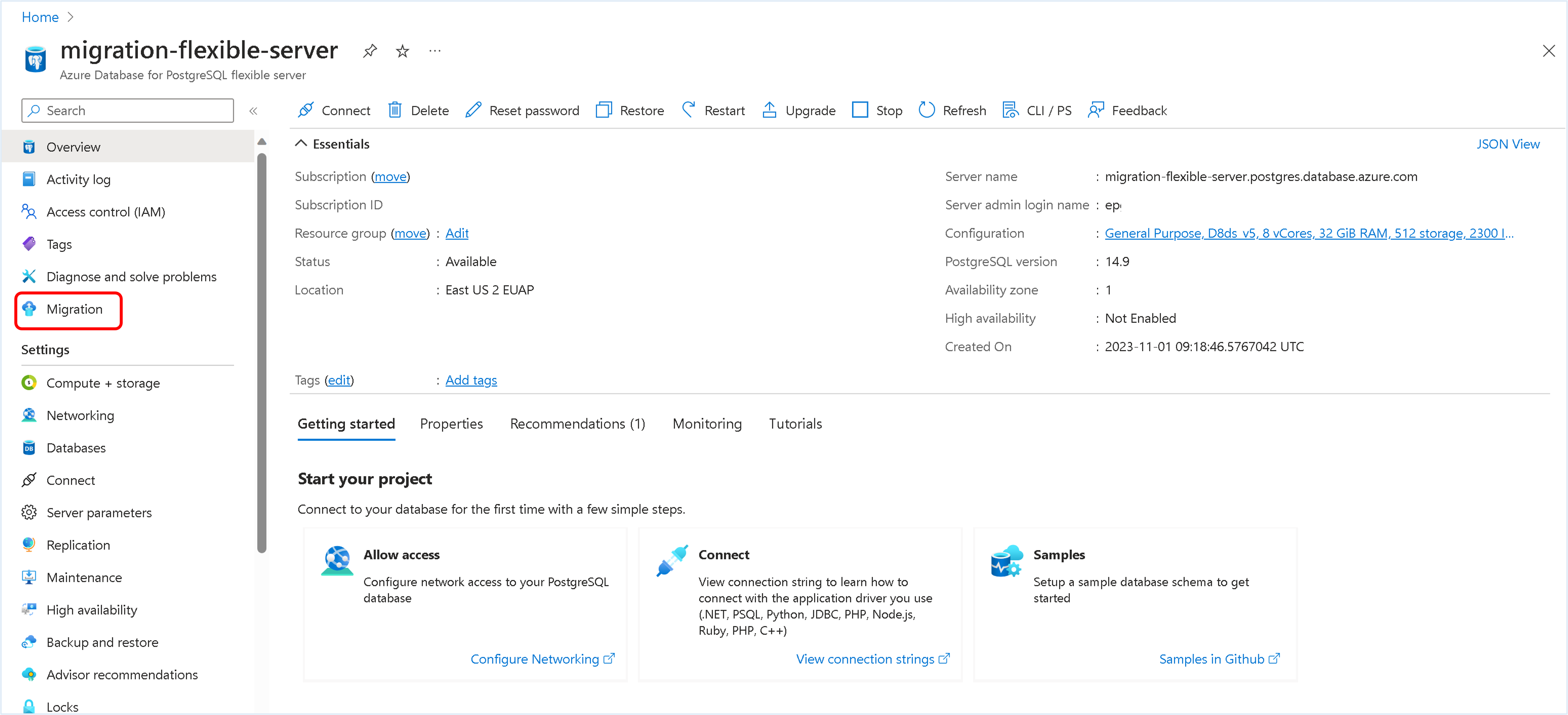The width and height of the screenshot is (1568, 715).
Task: Click the sidebar scroll up arrow
Action: pyautogui.click(x=262, y=142)
